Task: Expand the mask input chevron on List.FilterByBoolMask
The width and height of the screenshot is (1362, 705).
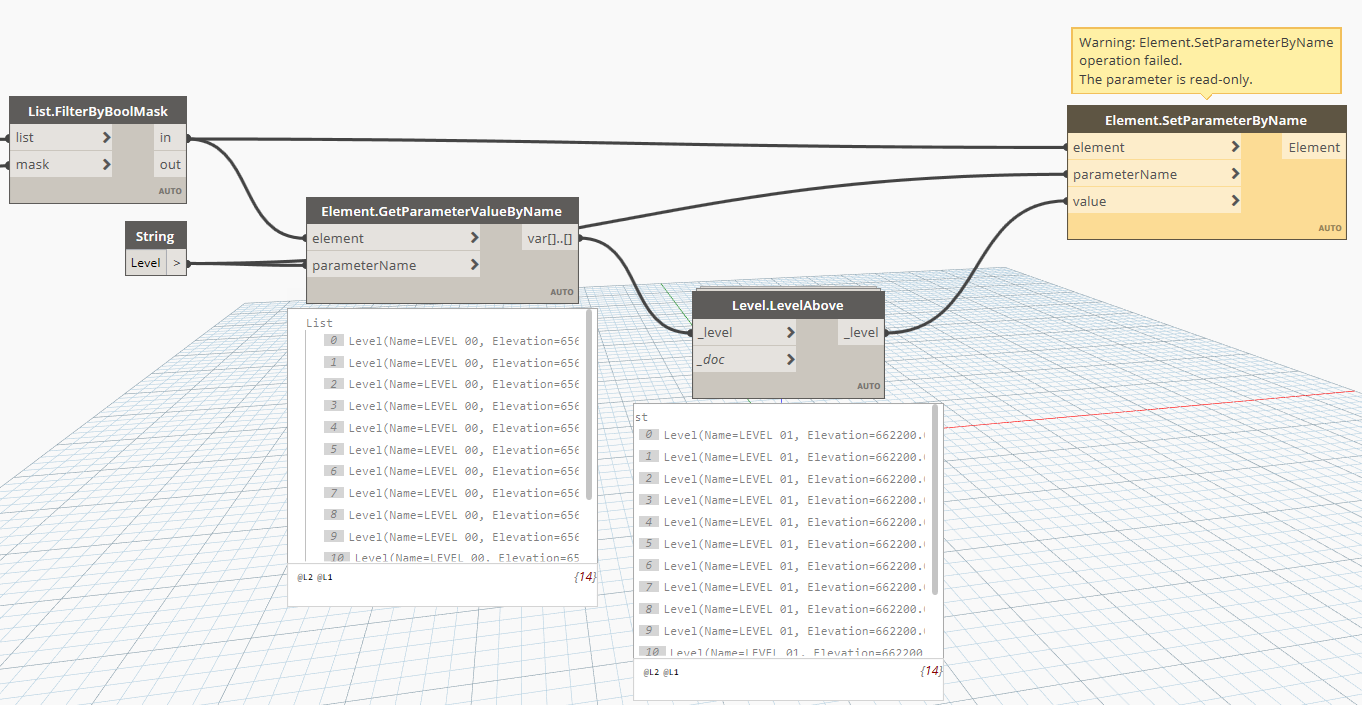Action: click(106, 164)
